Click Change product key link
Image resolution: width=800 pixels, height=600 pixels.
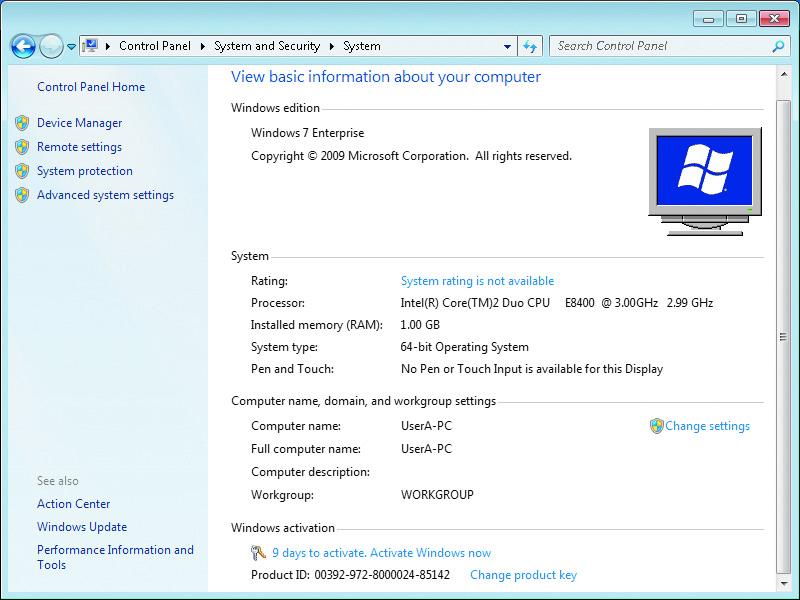[x=523, y=575]
